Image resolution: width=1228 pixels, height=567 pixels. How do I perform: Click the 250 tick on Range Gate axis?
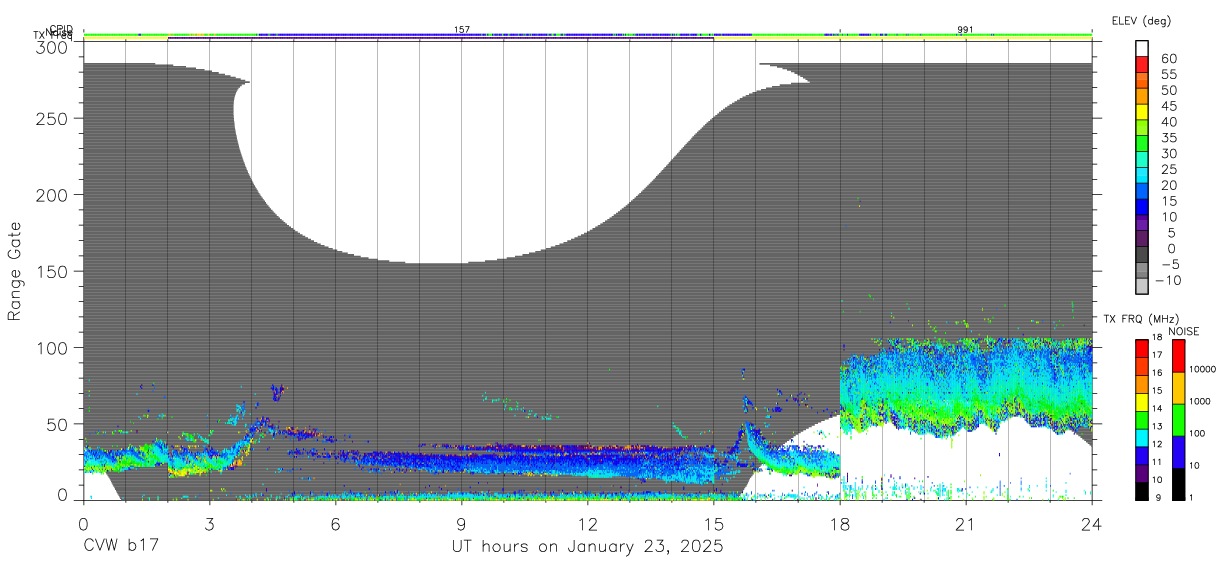pos(53,118)
